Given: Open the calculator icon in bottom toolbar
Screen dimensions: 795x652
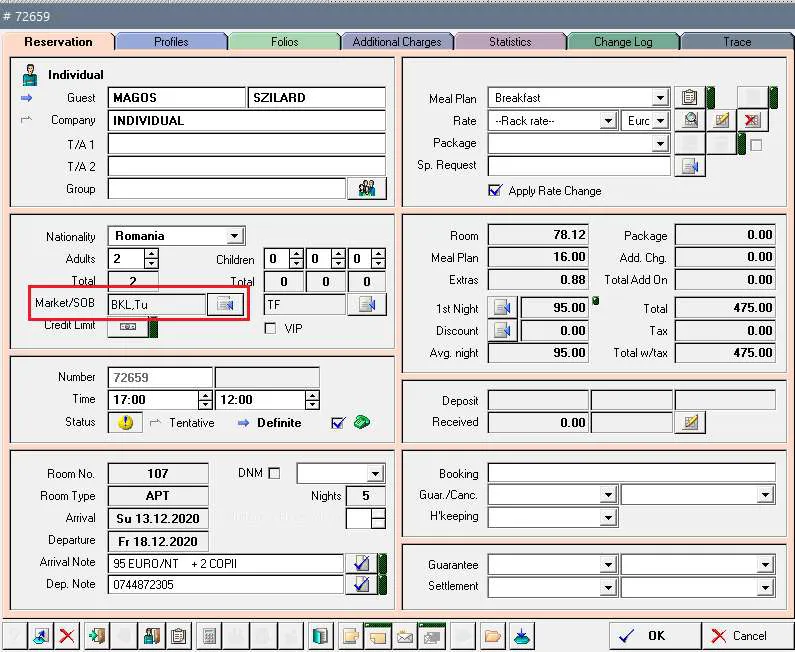Looking at the screenshot, I should (x=209, y=636).
